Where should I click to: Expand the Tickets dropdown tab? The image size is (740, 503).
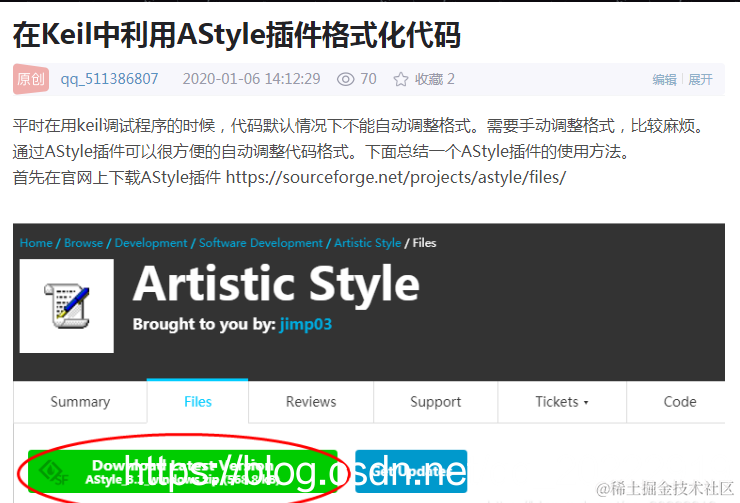[x=562, y=402]
